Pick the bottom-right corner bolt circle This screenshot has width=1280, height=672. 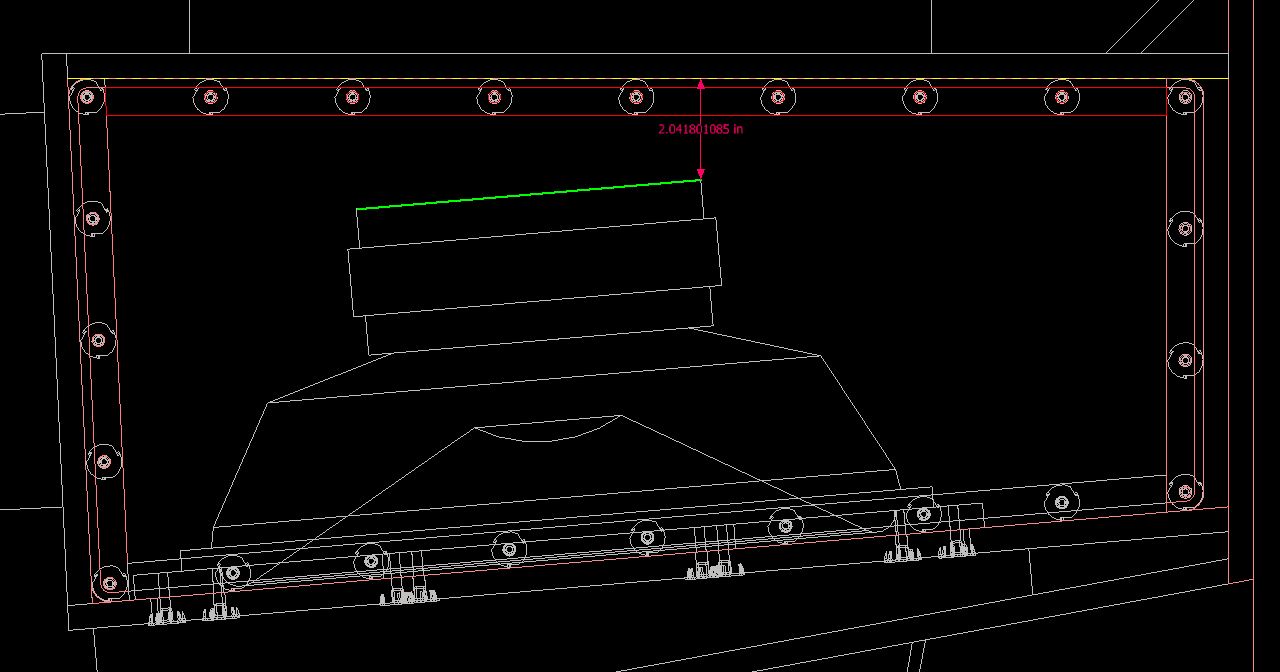click(1184, 492)
